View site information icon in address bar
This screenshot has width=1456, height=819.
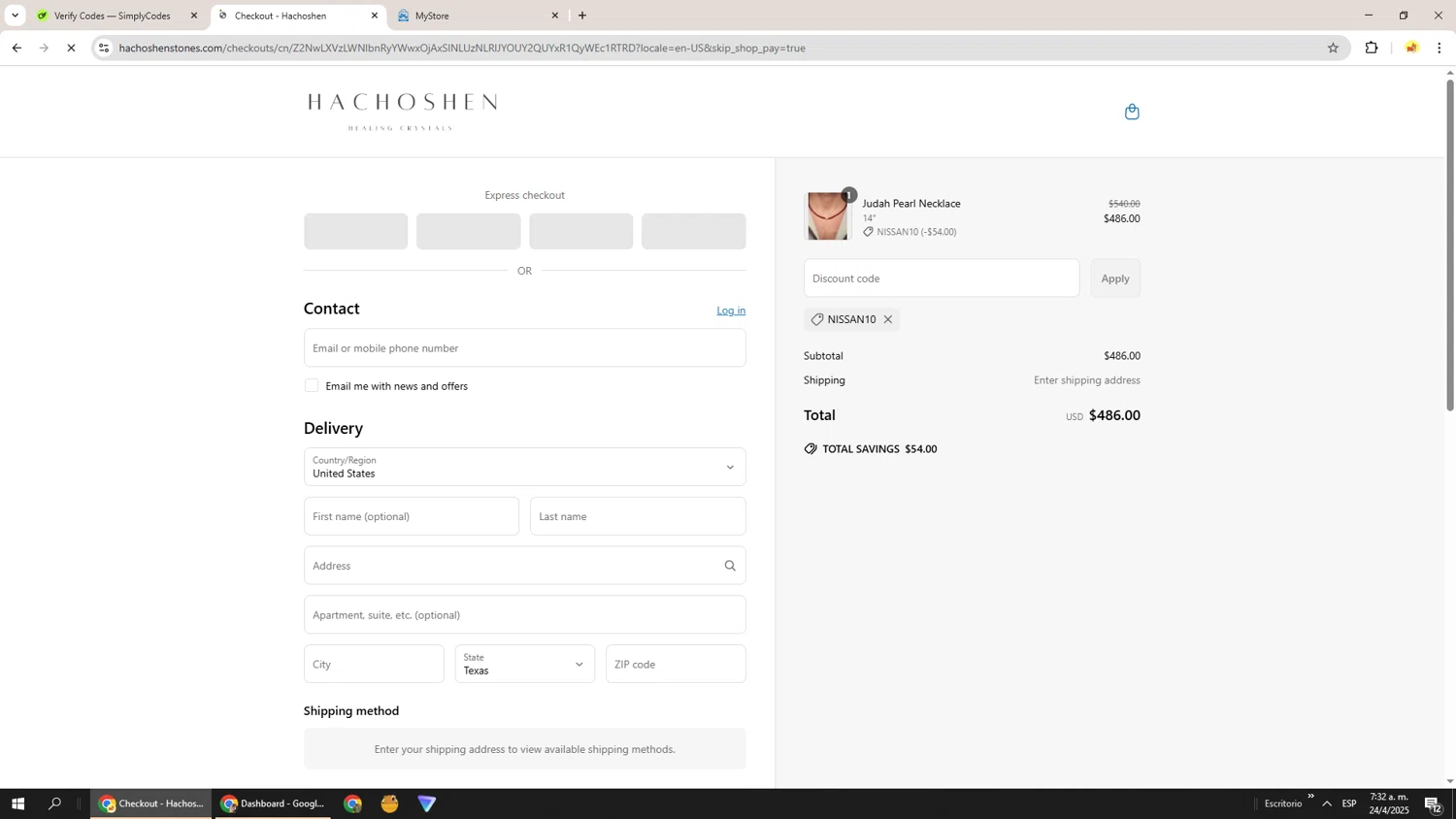104,48
